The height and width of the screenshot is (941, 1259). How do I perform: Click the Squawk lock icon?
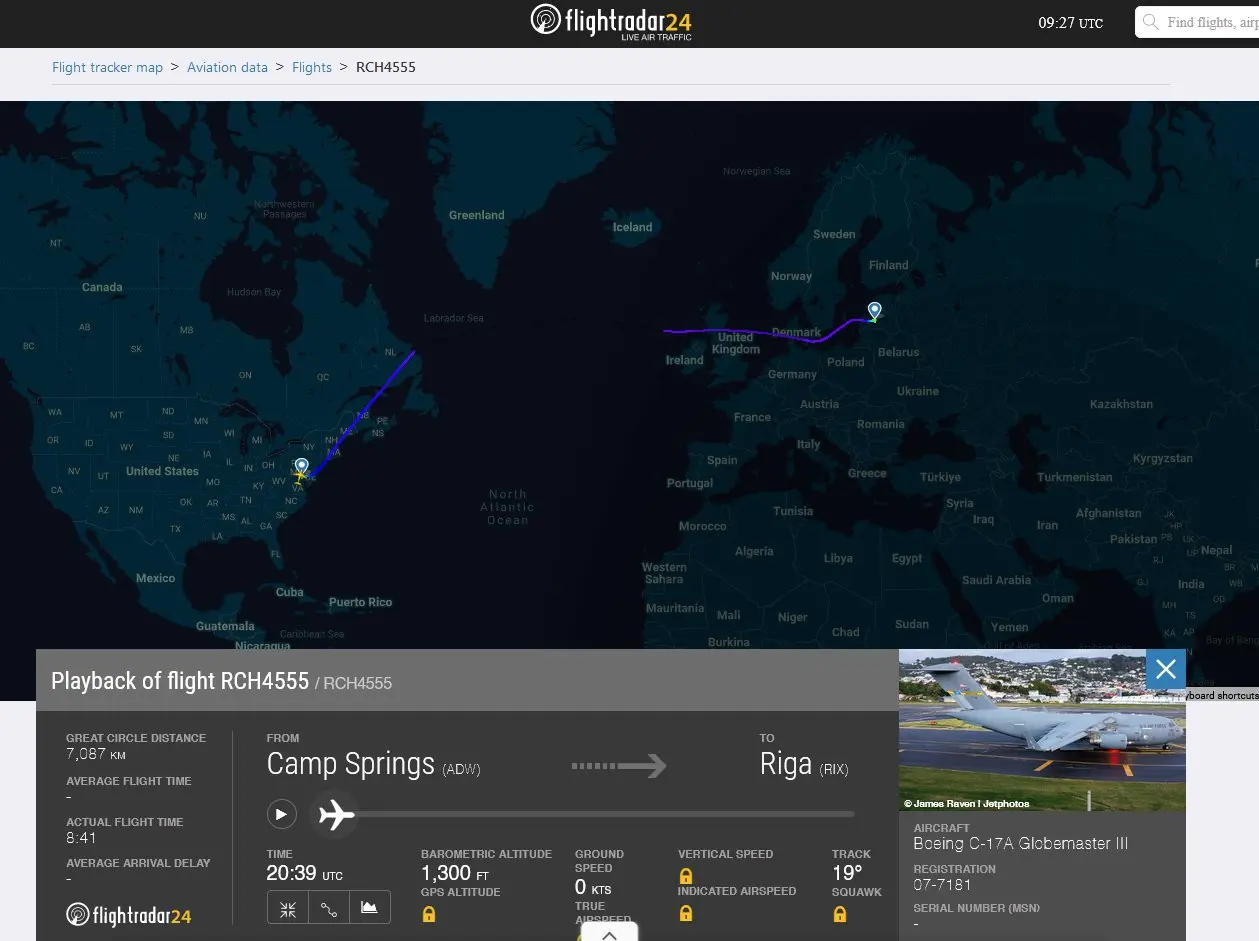[x=840, y=914]
